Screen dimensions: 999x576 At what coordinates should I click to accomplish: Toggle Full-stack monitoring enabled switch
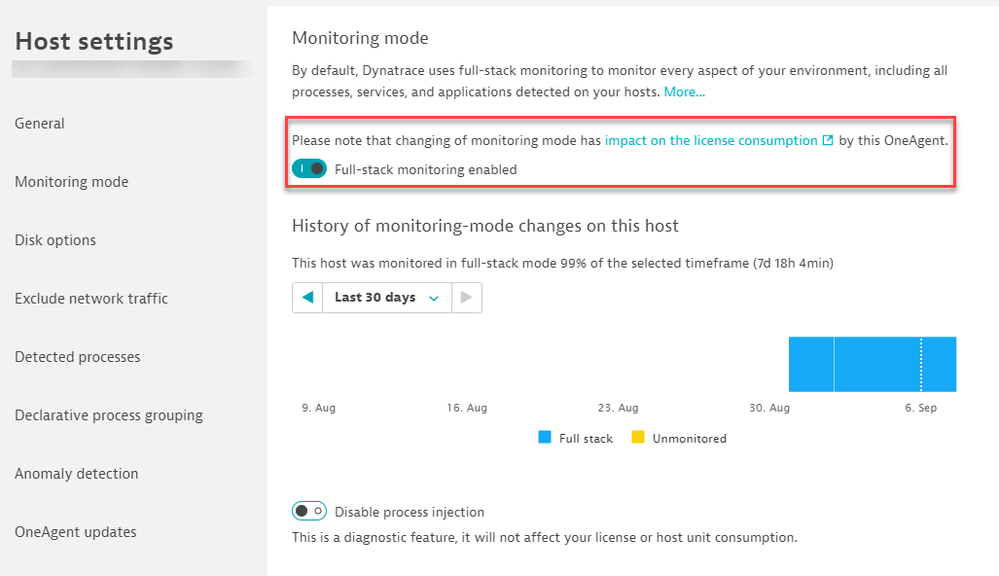coord(309,169)
